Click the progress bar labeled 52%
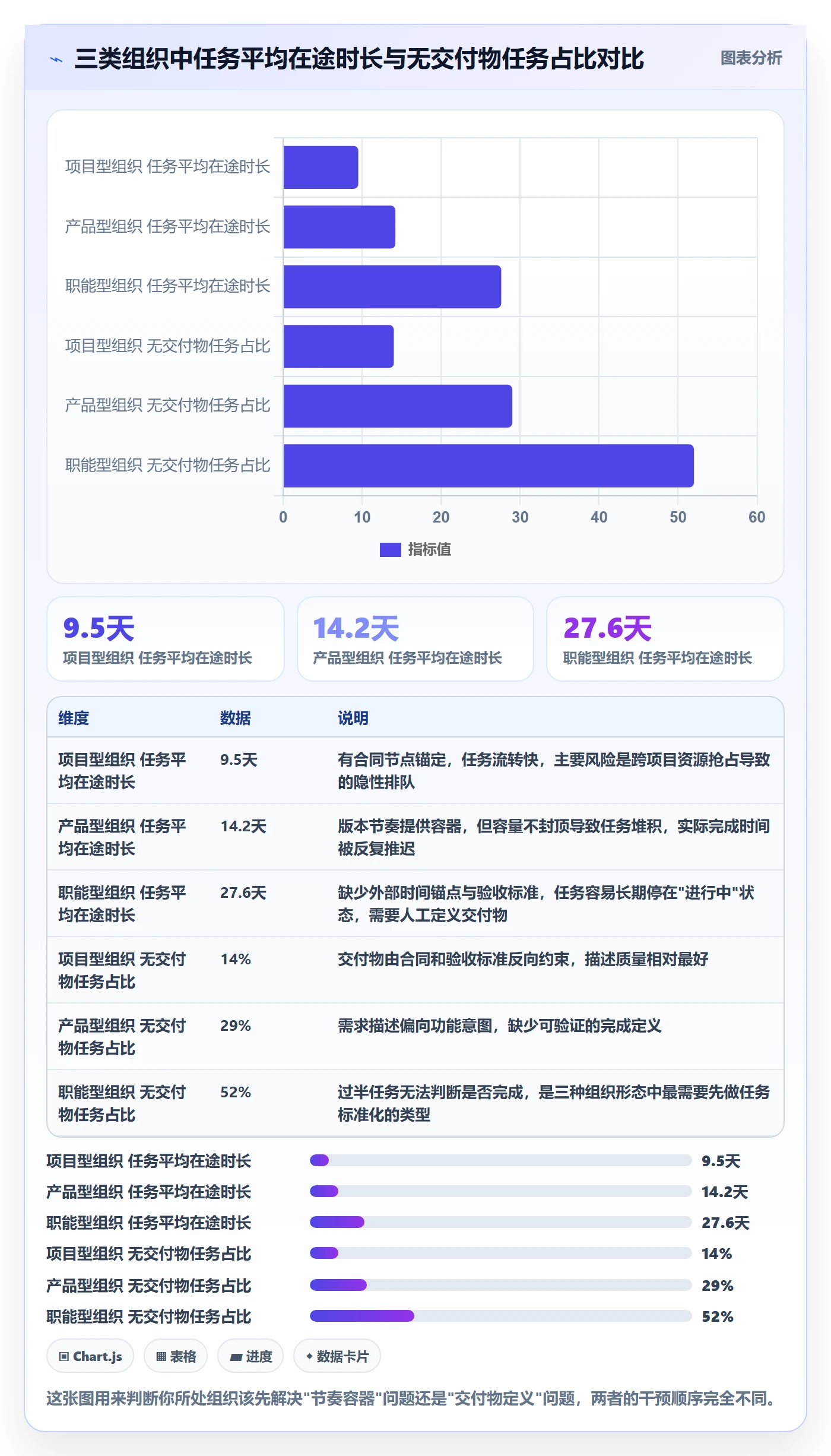This screenshot has height=1456, width=831. click(x=500, y=1316)
